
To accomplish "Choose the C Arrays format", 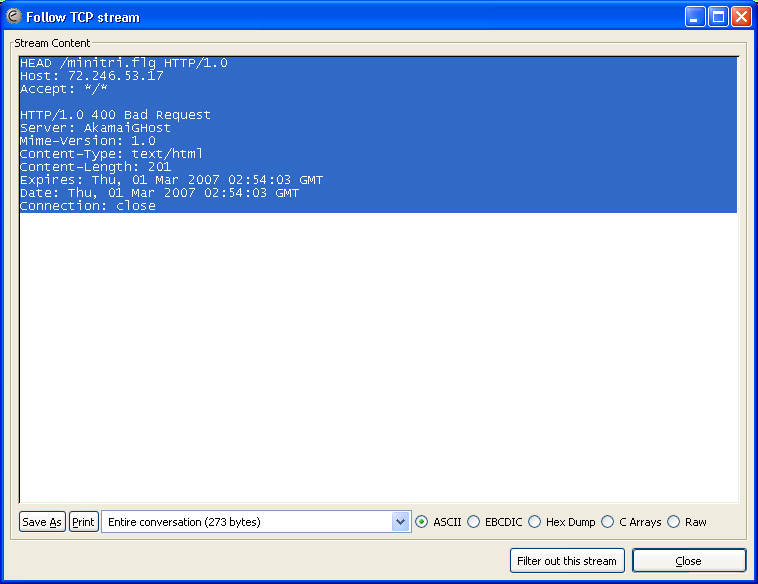I will click(x=608, y=522).
